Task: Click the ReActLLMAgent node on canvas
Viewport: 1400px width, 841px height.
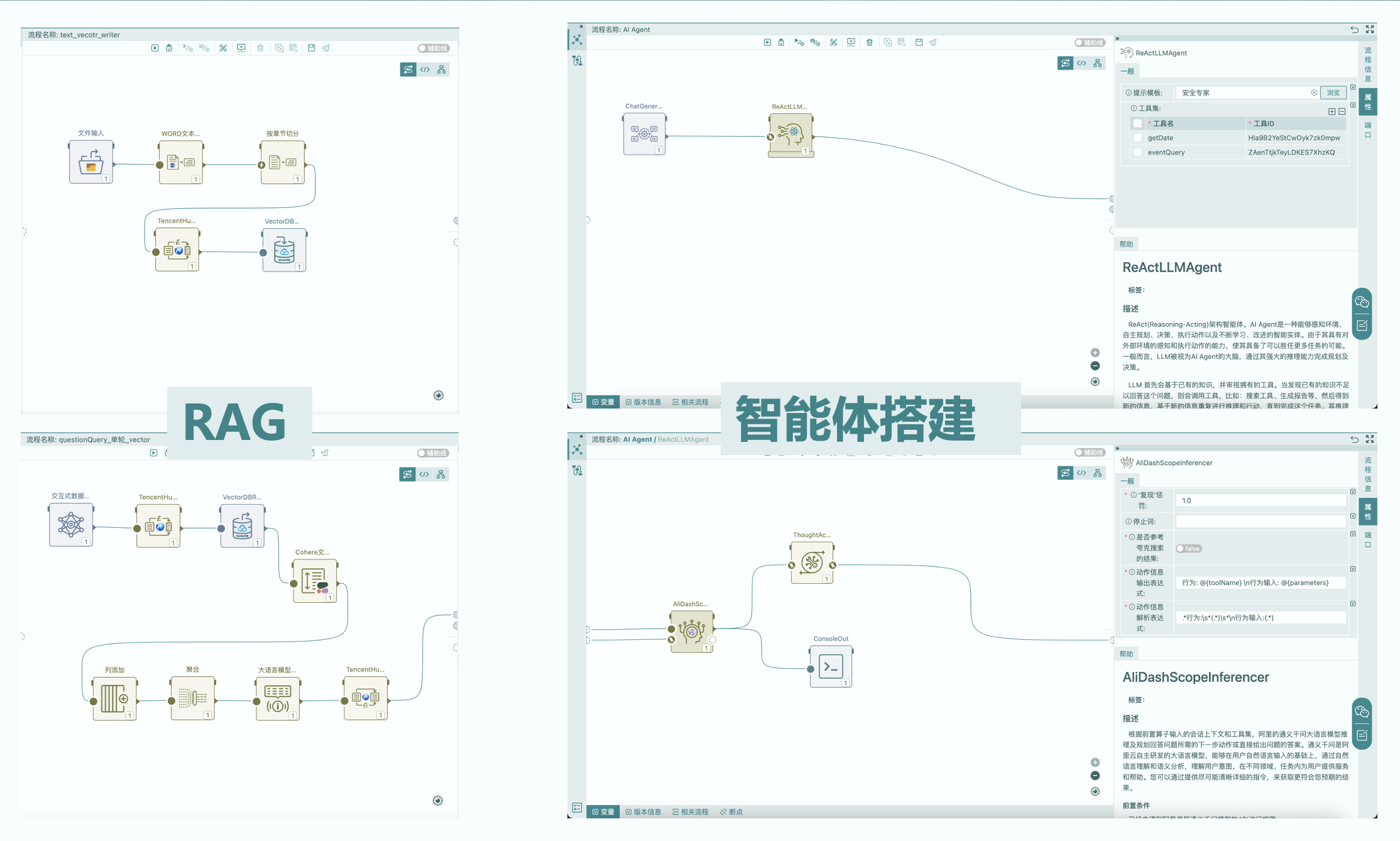Action: click(x=790, y=134)
